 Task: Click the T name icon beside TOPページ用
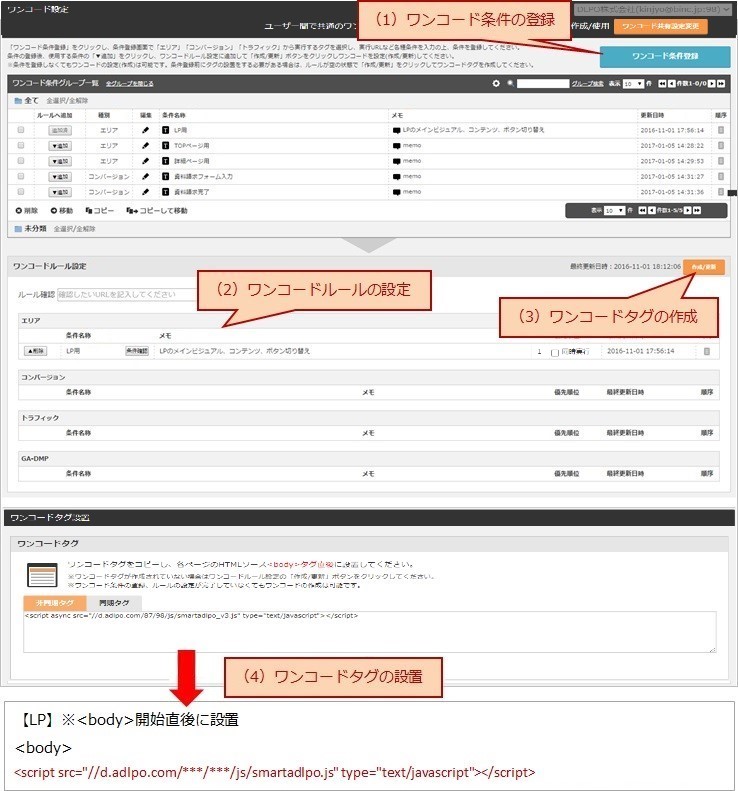165,145
